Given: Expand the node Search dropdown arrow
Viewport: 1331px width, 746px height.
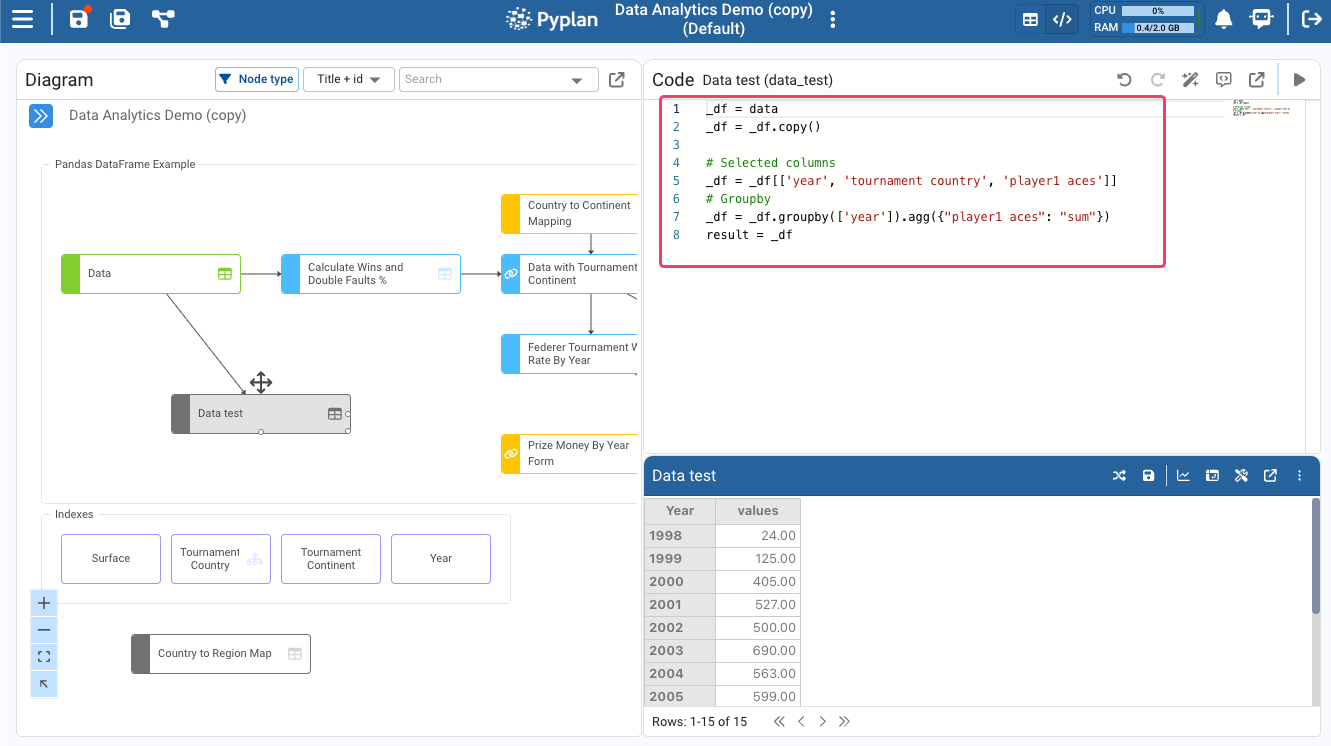Looking at the screenshot, I should coord(577,80).
